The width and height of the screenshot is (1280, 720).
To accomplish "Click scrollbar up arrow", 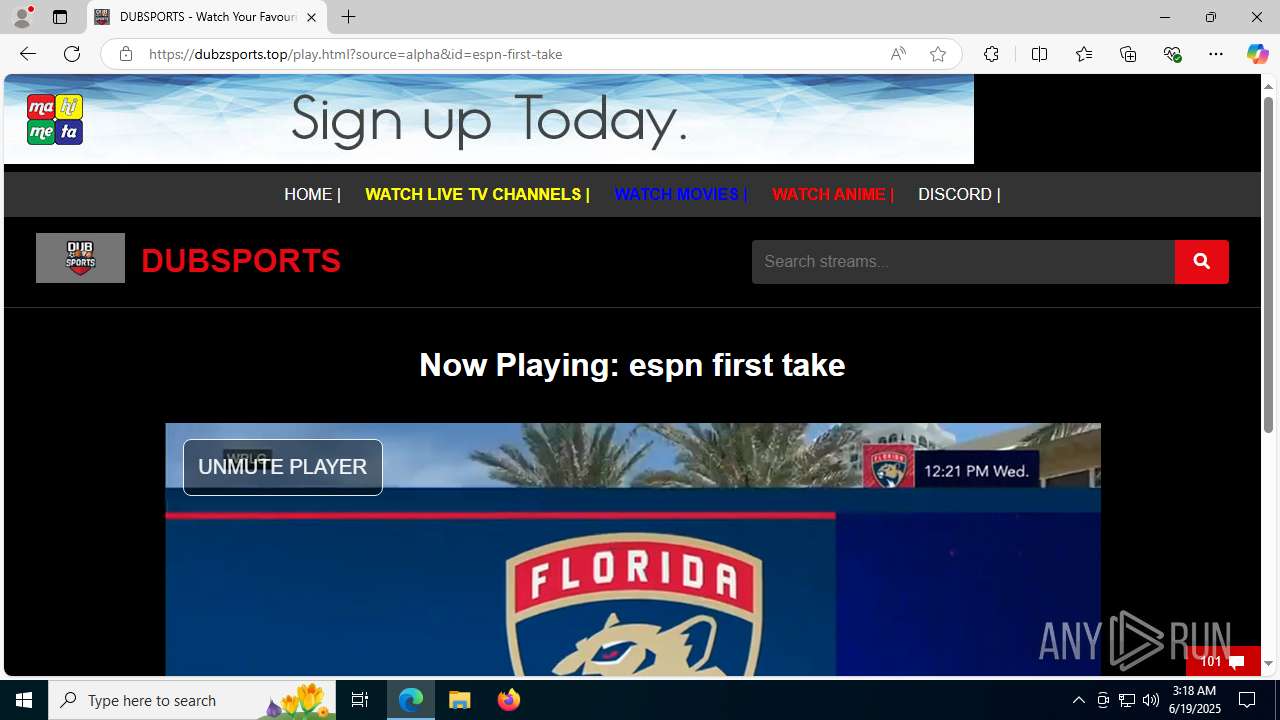I will tap(1268, 86).
